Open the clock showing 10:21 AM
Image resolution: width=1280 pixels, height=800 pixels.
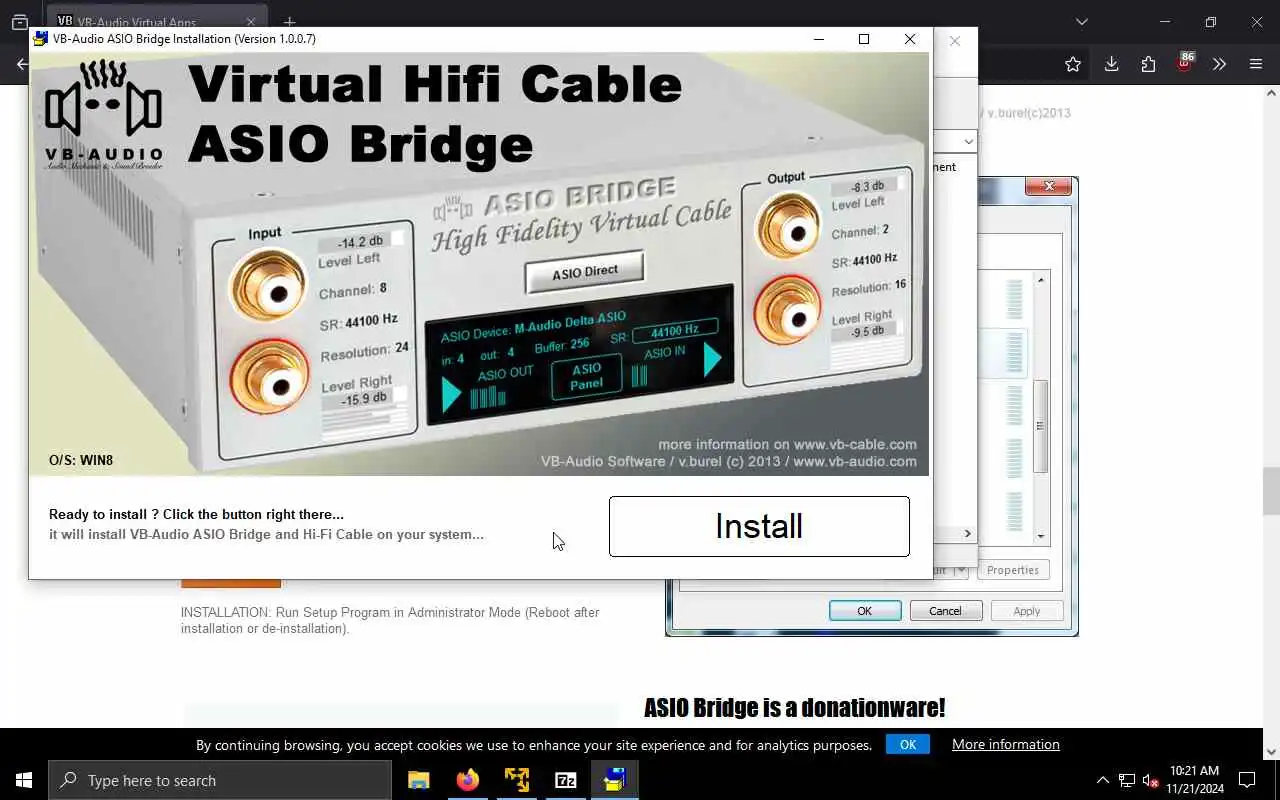click(x=1194, y=780)
